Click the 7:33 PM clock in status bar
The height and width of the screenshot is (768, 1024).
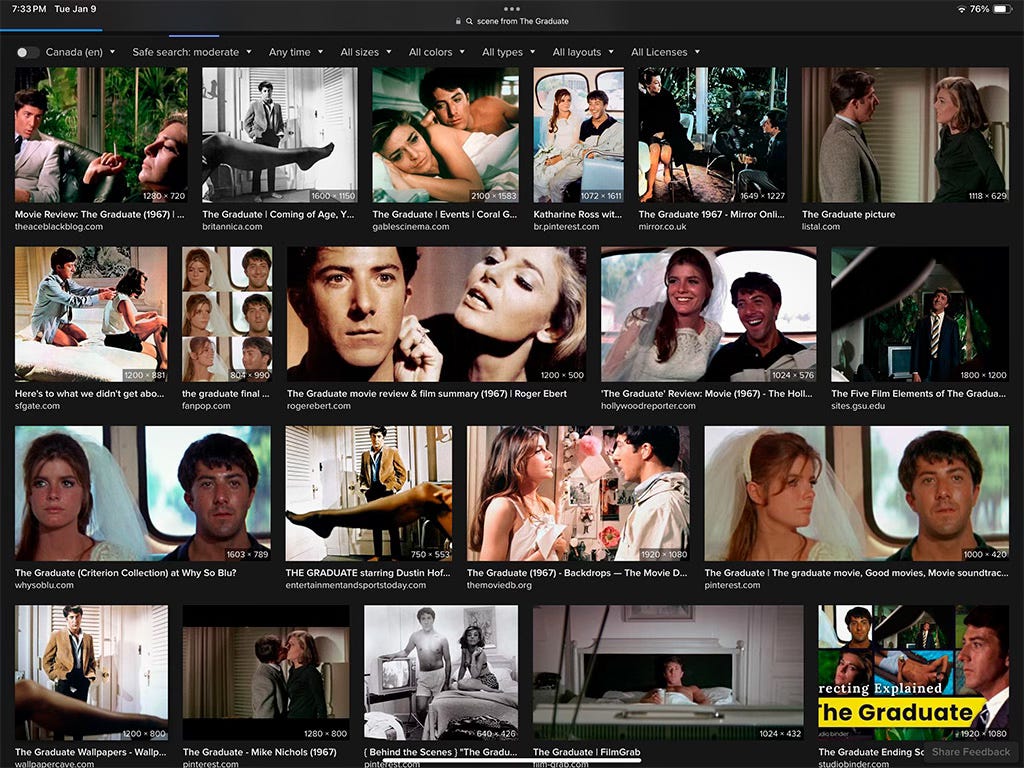click(x=29, y=9)
